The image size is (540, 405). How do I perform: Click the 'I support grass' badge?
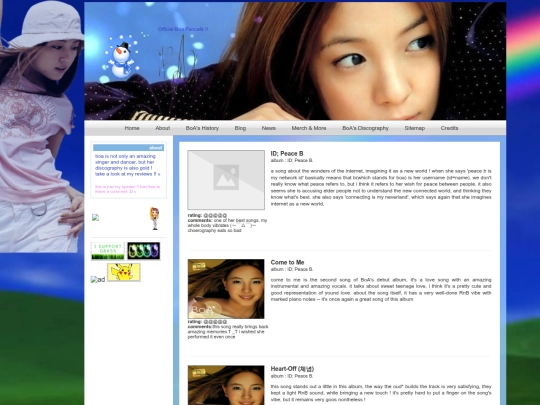(108, 251)
